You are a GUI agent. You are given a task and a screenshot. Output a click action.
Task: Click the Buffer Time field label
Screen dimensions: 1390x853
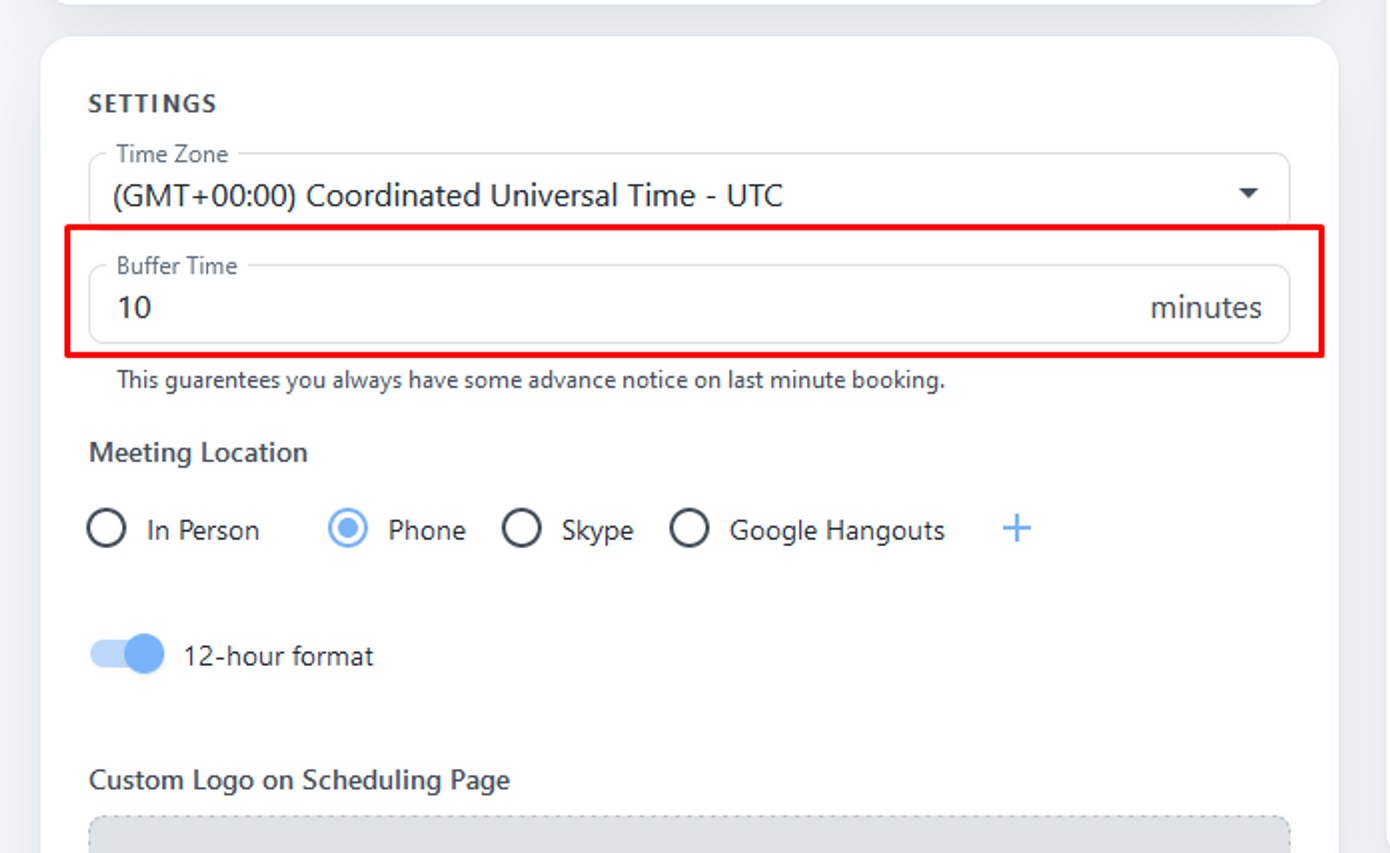pyautogui.click(x=176, y=266)
